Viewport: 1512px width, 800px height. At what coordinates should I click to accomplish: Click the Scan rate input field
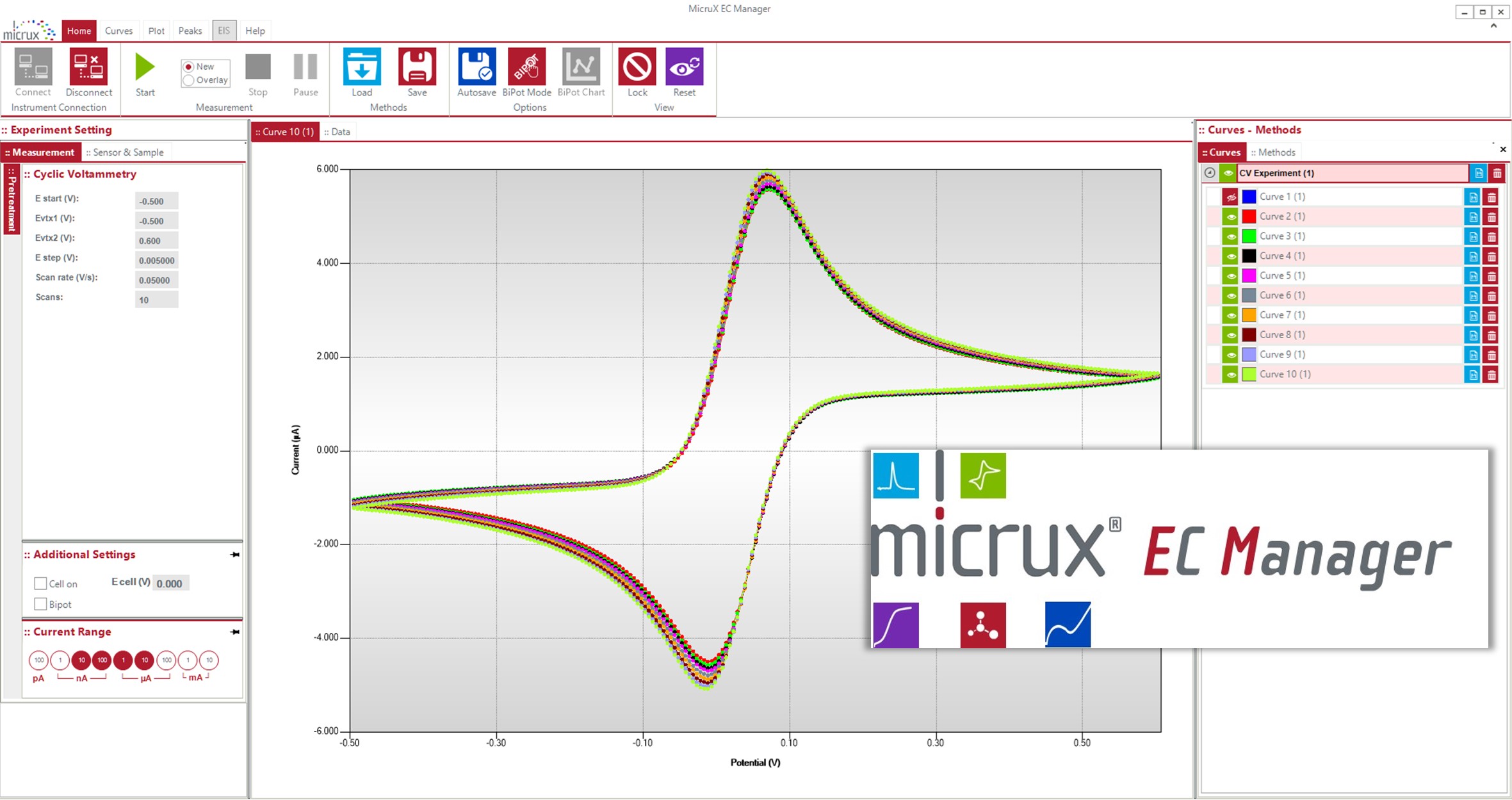[x=156, y=280]
